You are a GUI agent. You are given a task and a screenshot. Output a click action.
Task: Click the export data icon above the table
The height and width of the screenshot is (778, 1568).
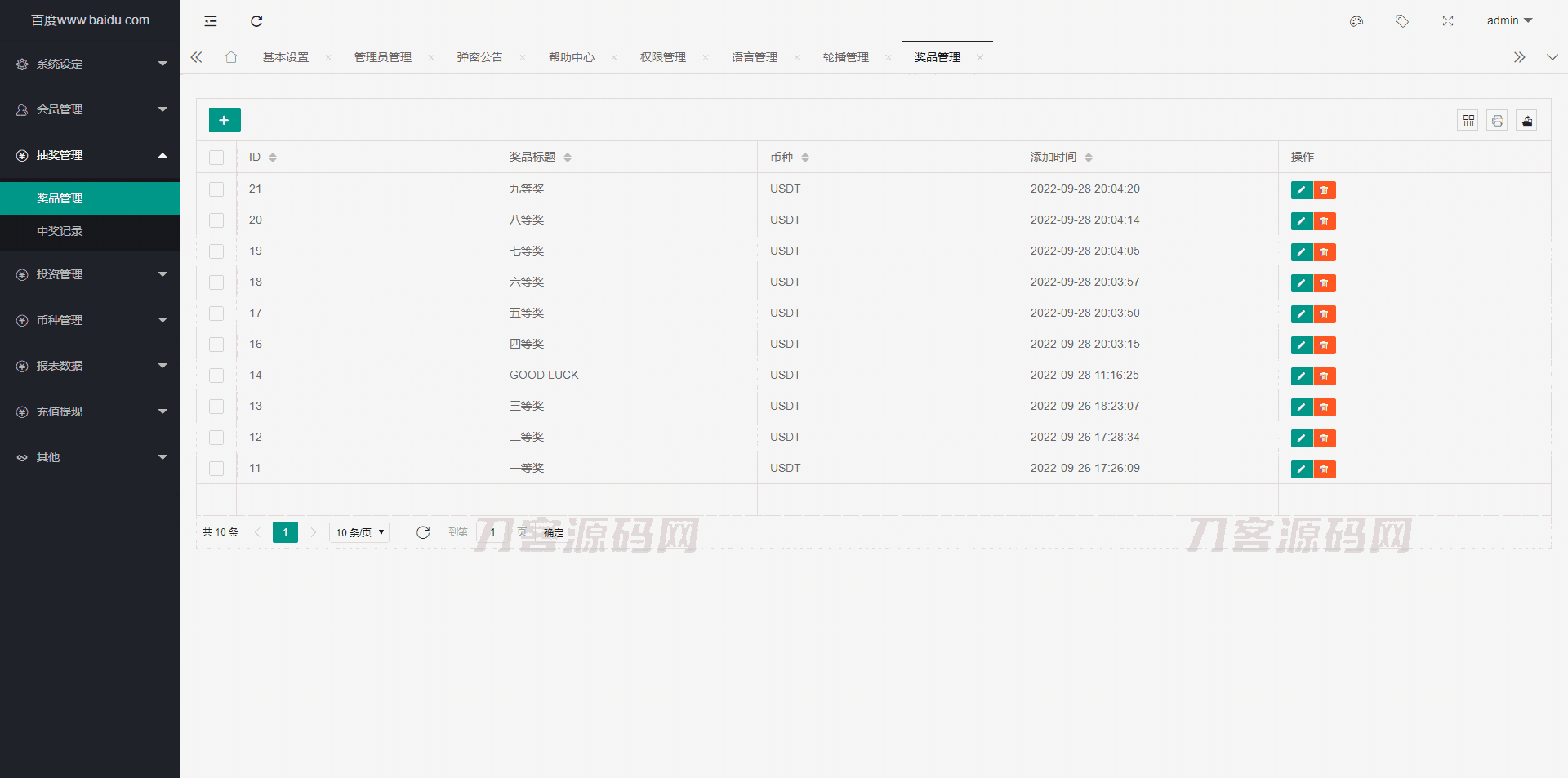tap(1526, 120)
